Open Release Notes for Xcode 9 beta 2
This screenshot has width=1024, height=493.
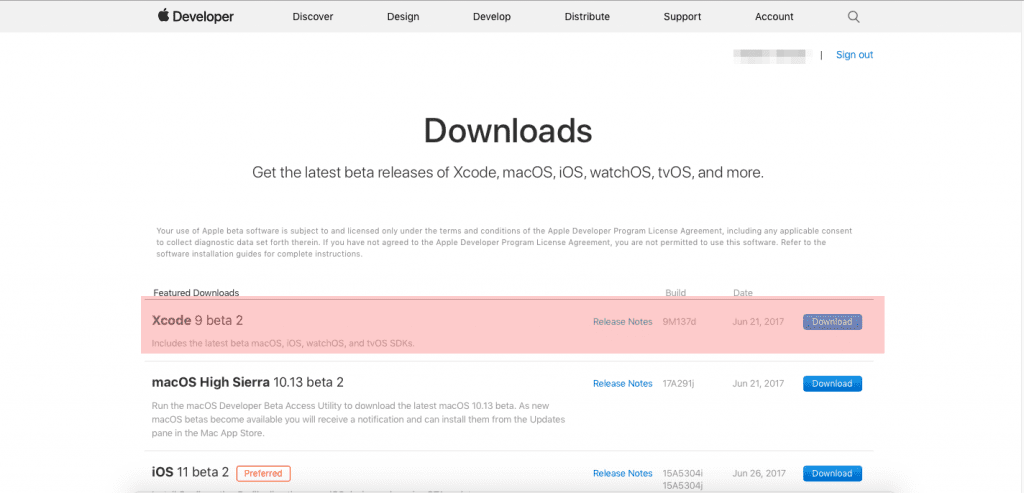point(622,322)
